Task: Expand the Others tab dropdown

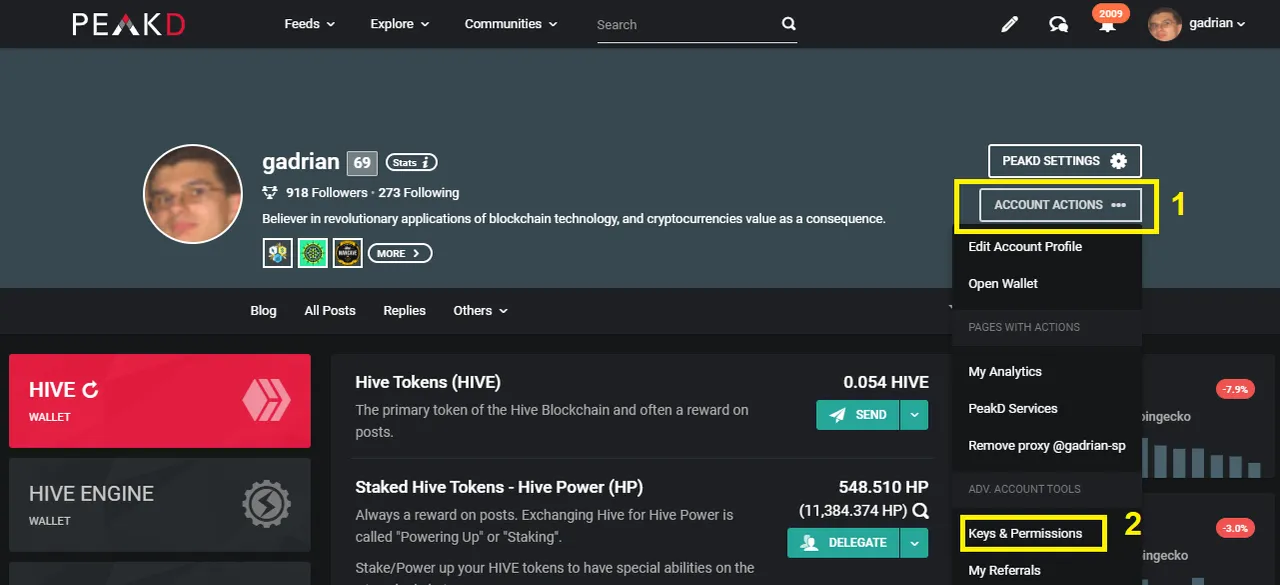Action: coord(480,311)
